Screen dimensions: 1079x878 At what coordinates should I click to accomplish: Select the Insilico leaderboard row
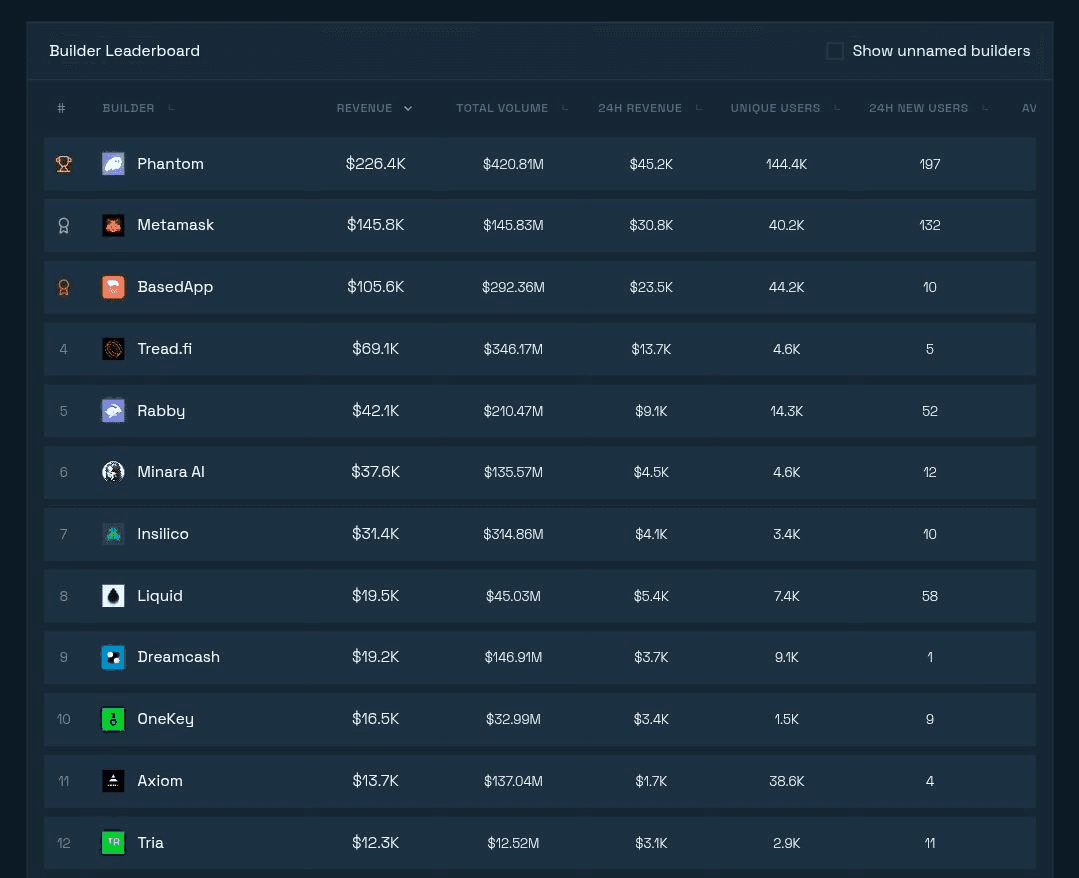[x=540, y=534]
